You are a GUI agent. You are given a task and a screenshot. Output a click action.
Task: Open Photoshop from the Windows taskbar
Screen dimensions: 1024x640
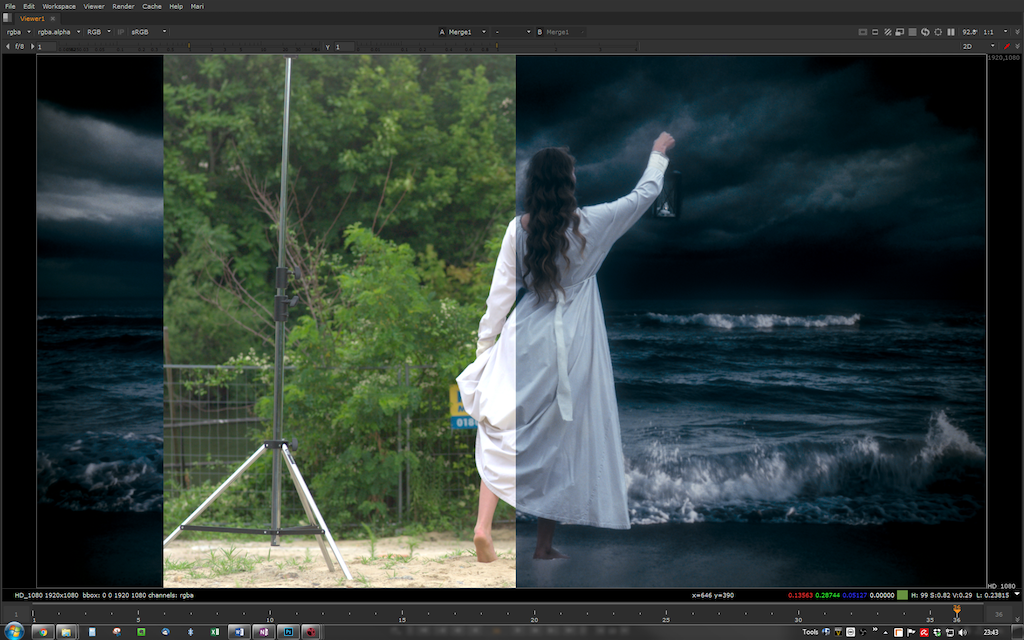click(288, 632)
